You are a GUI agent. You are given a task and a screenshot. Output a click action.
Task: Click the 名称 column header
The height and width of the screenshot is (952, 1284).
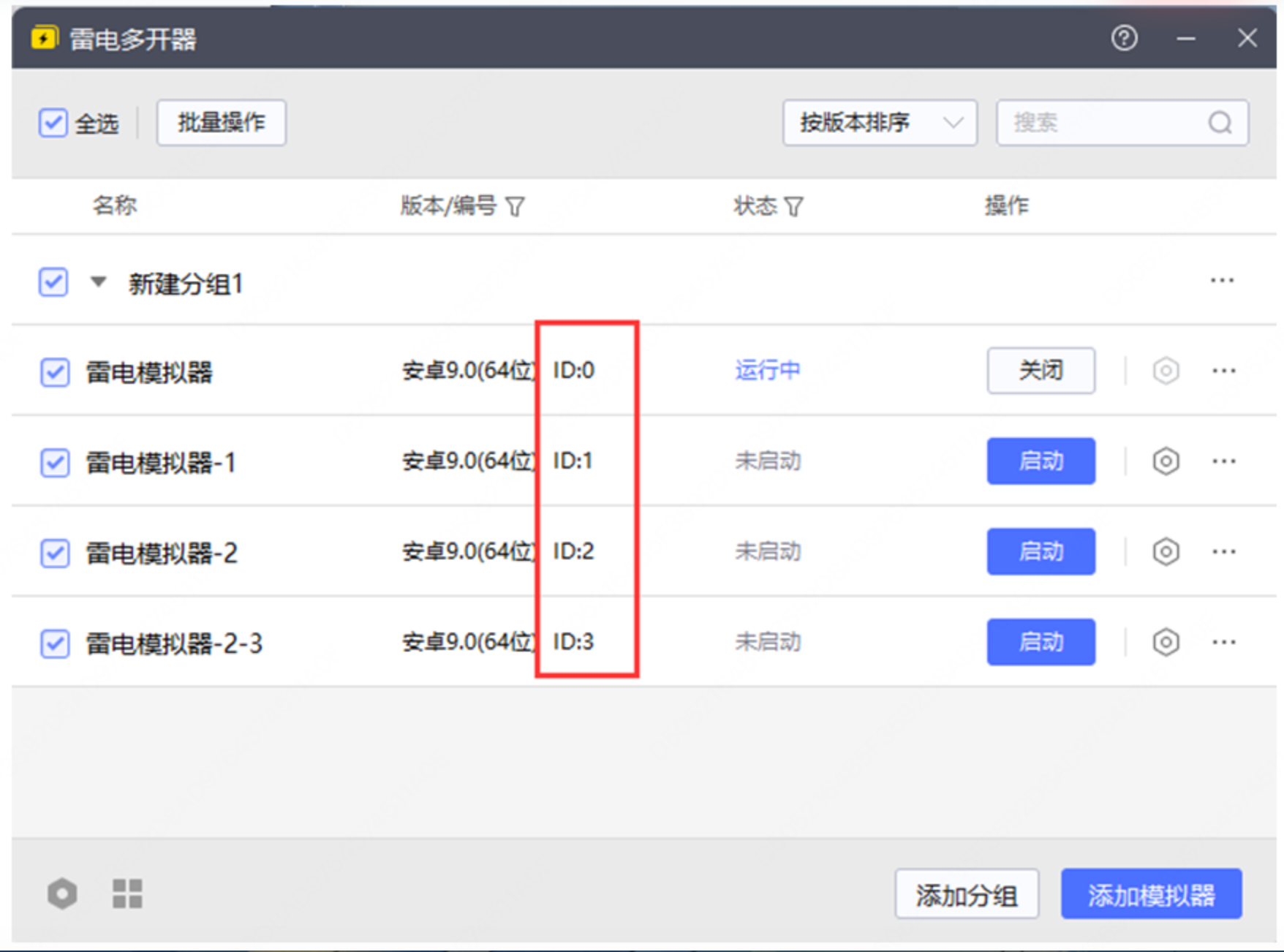click(114, 205)
